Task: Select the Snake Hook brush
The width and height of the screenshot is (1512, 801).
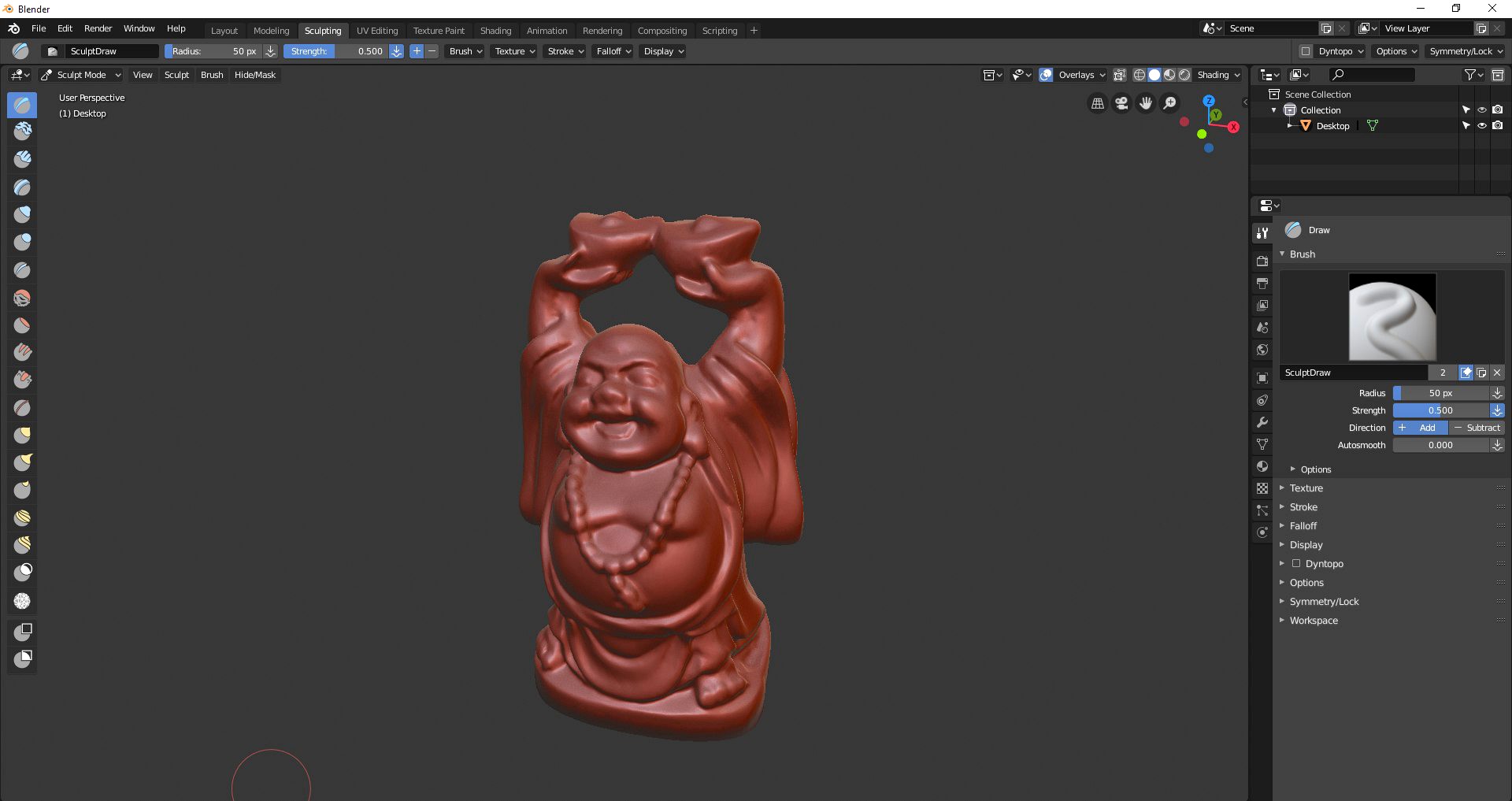Action: click(22, 462)
